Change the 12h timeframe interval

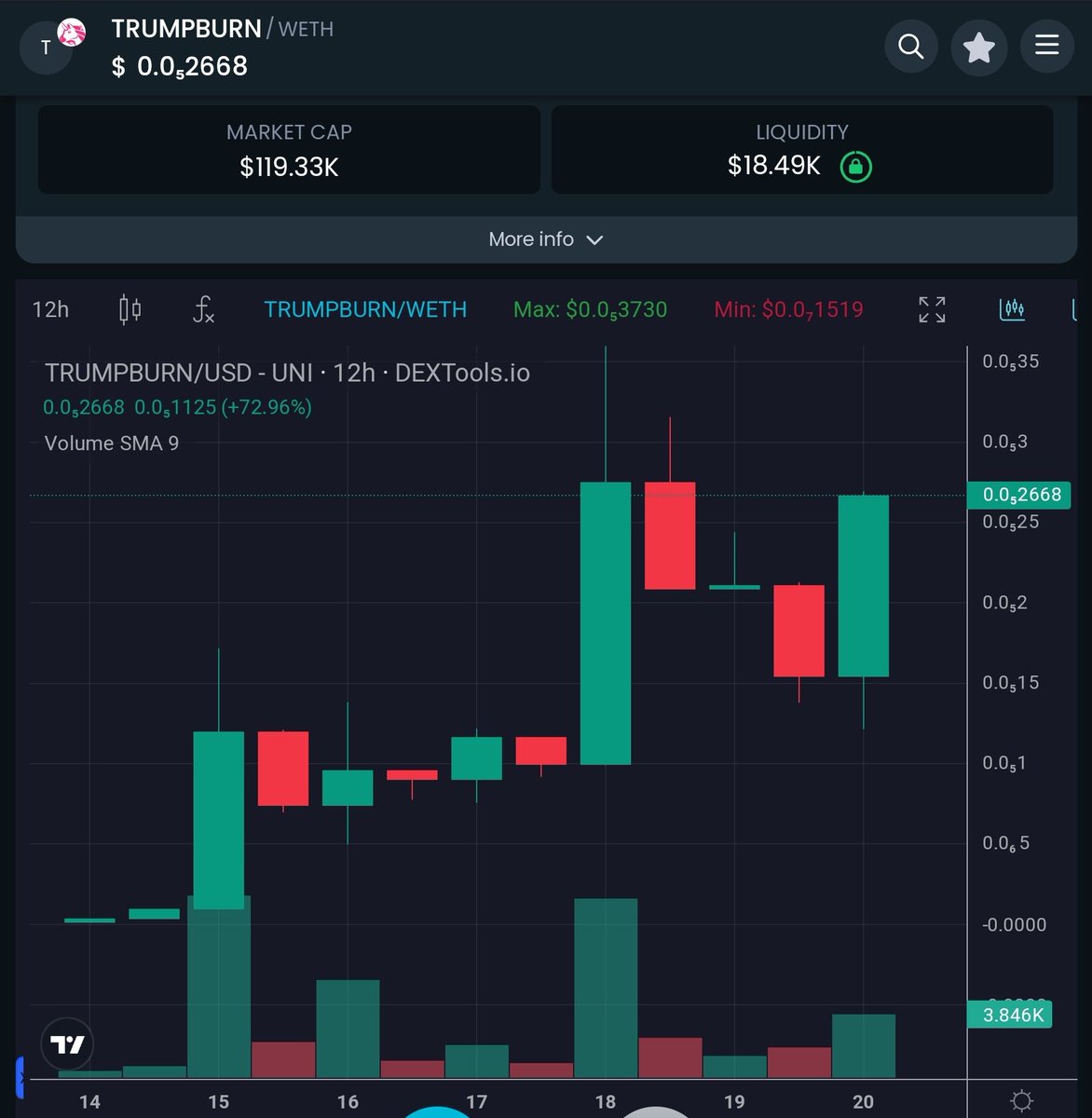(50, 309)
